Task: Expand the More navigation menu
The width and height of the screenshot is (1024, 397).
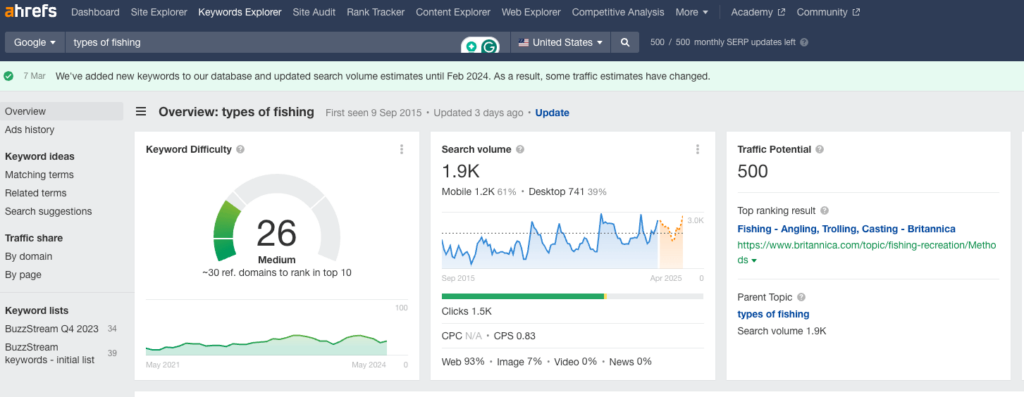Action: (x=692, y=12)
